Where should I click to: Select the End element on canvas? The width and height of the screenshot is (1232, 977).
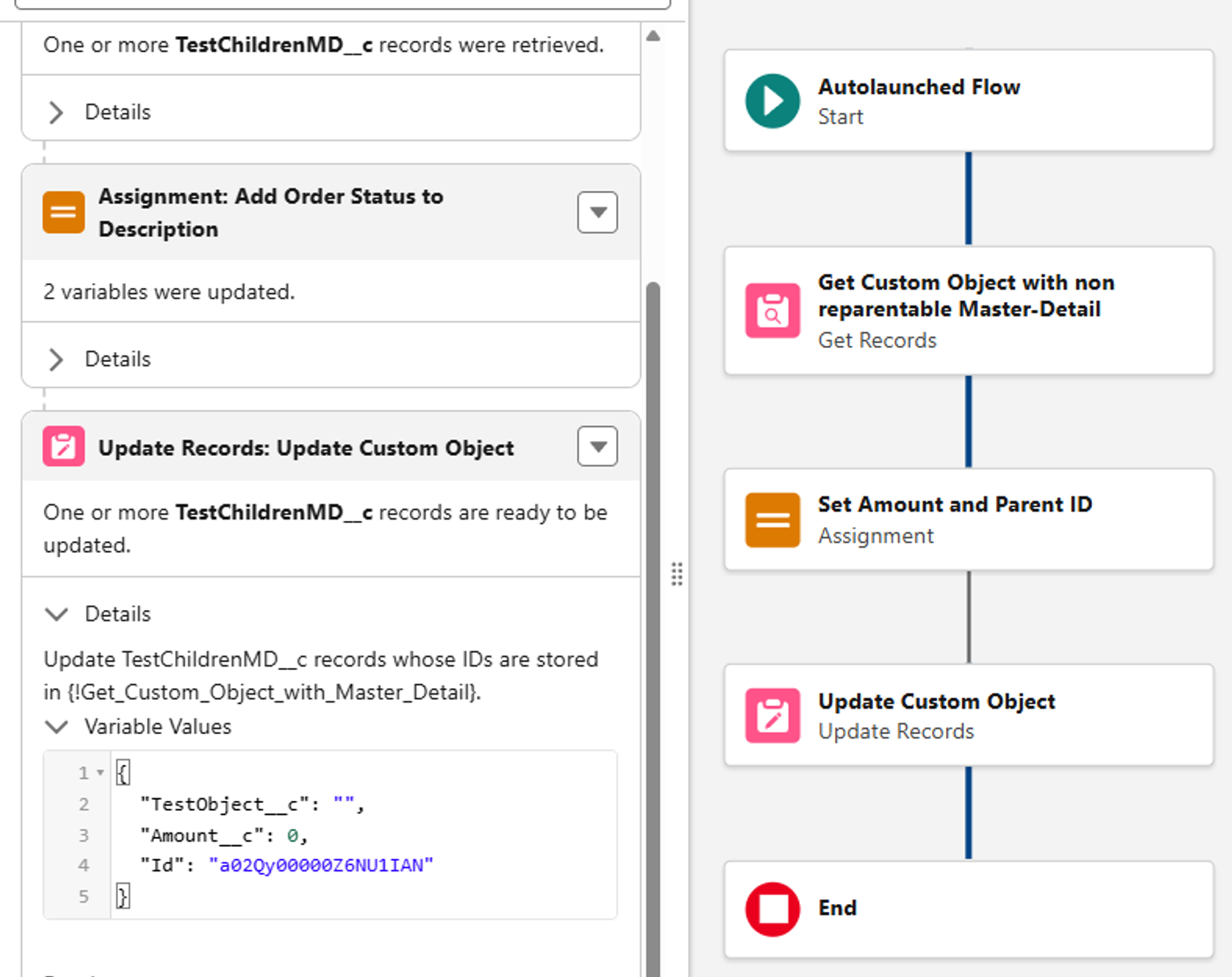[969, 909]
